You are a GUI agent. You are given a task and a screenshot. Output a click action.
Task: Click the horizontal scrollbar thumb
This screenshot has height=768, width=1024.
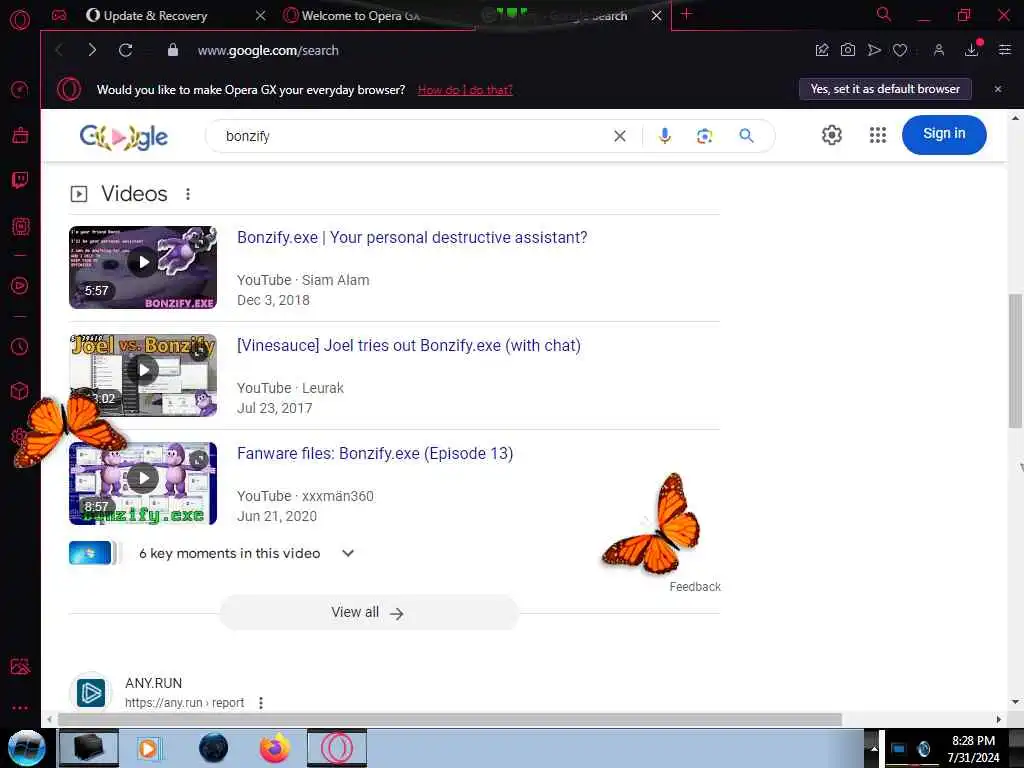[x=450, y=720]
